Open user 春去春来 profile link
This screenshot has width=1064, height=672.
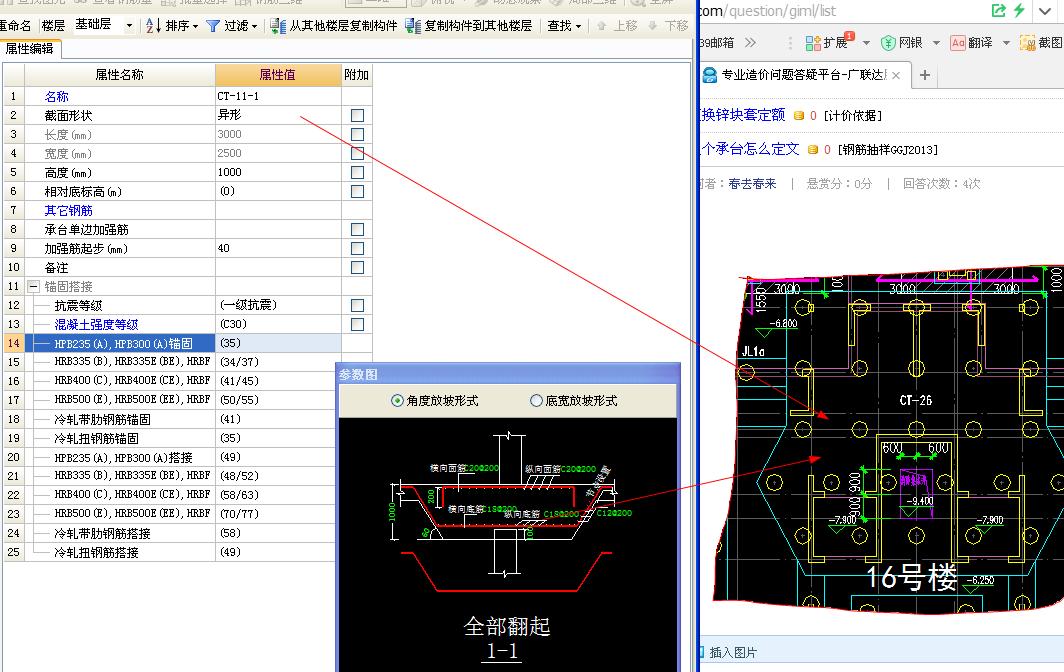(752, 183)
